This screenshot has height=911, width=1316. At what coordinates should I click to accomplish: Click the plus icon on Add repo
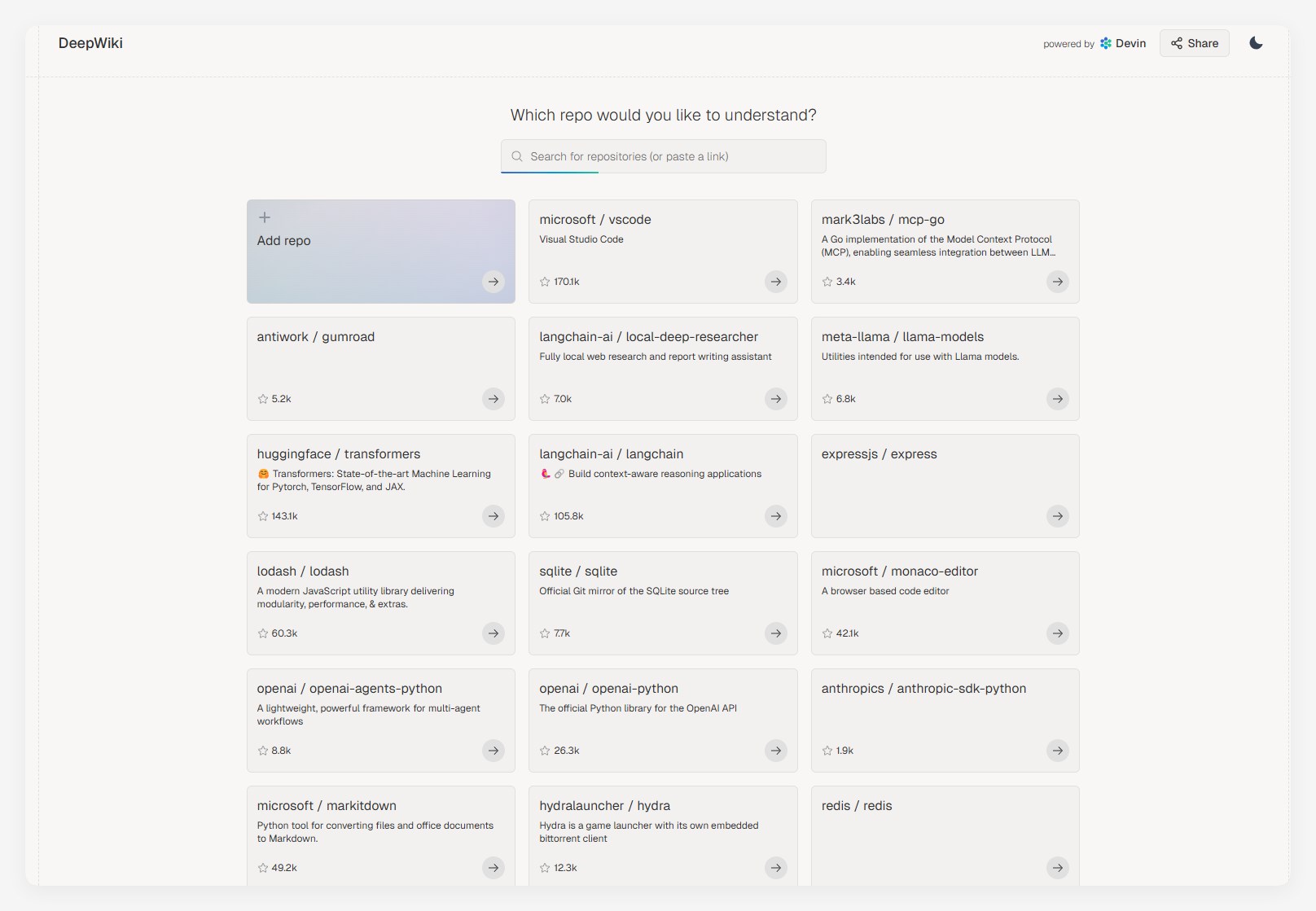click(x=265, y=217)
